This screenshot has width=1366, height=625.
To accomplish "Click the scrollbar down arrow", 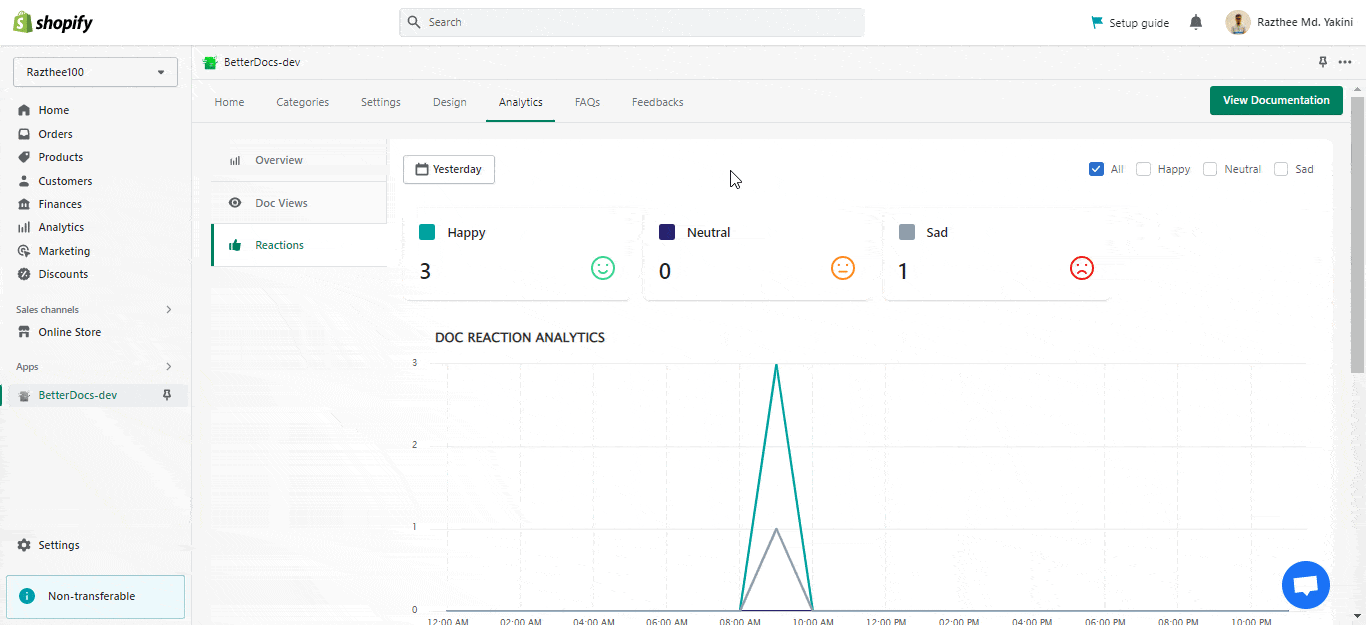I will tap(1358, 615).
